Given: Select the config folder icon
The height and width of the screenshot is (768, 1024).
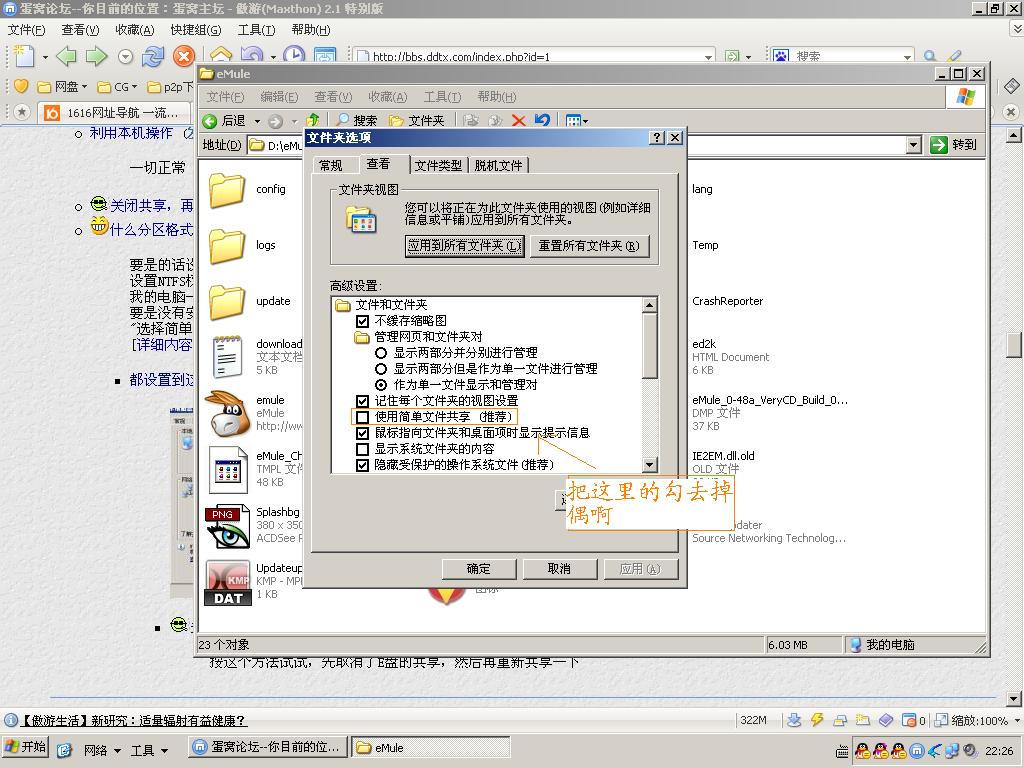Looking at the screenshot, I should pyautogui.click(x=227, y=190).
